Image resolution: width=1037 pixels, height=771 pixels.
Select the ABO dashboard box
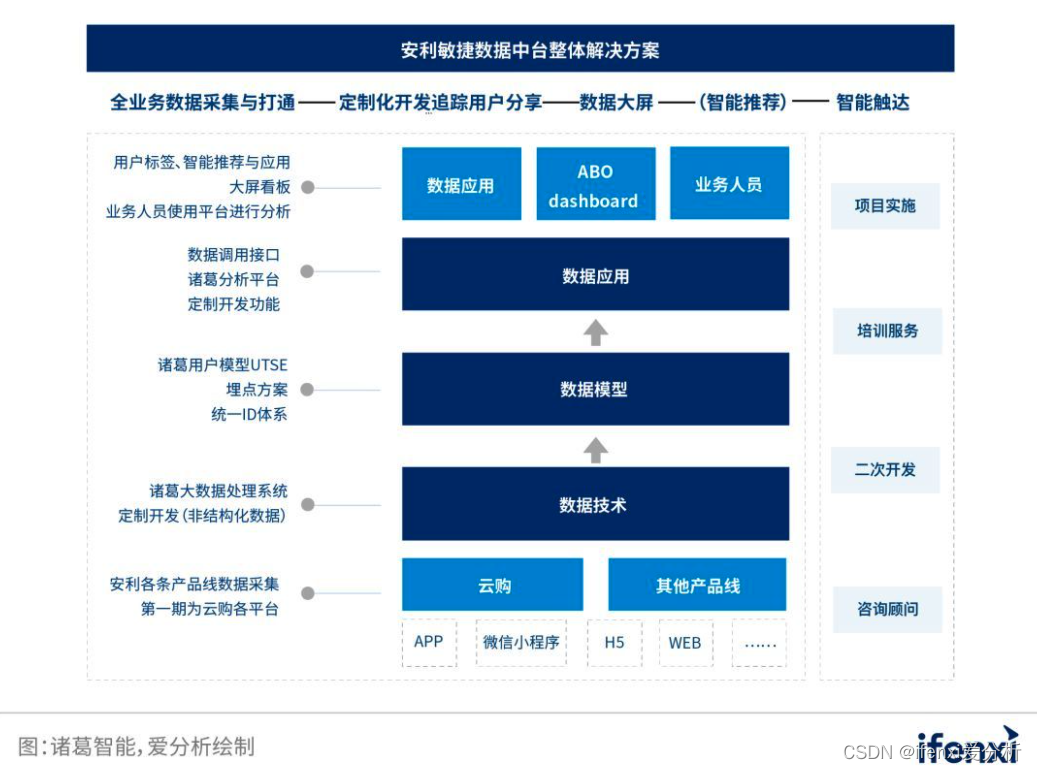click(x=595, y=184)
